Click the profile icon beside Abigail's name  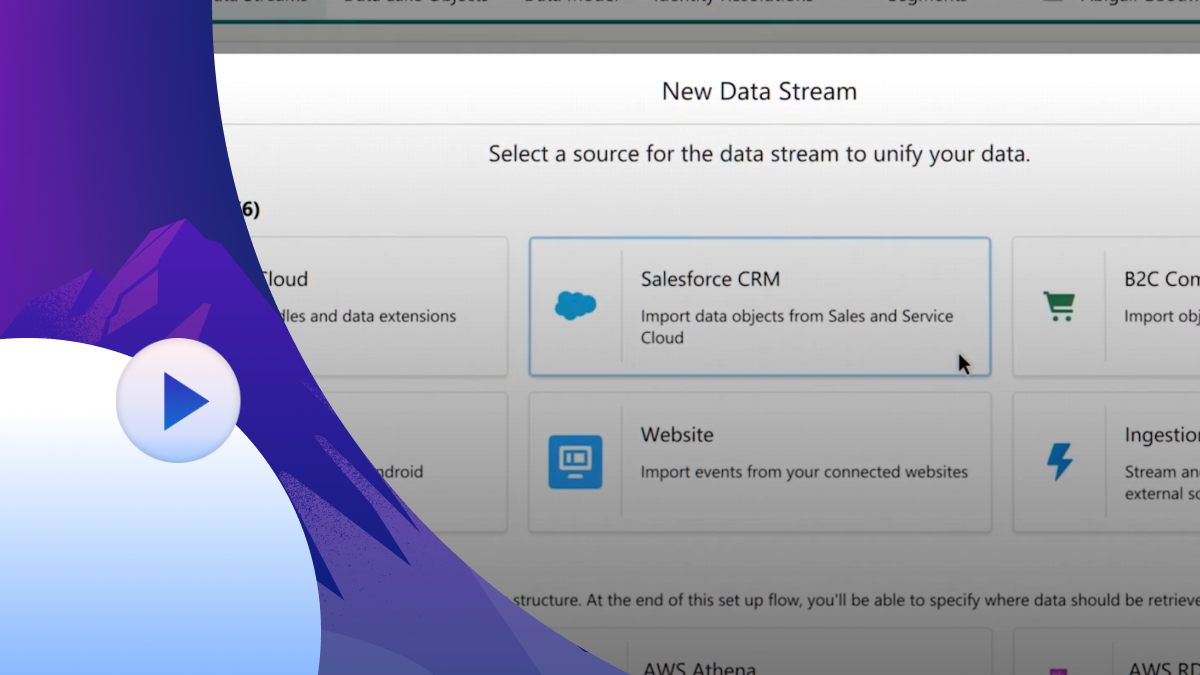click(1053, 3)
